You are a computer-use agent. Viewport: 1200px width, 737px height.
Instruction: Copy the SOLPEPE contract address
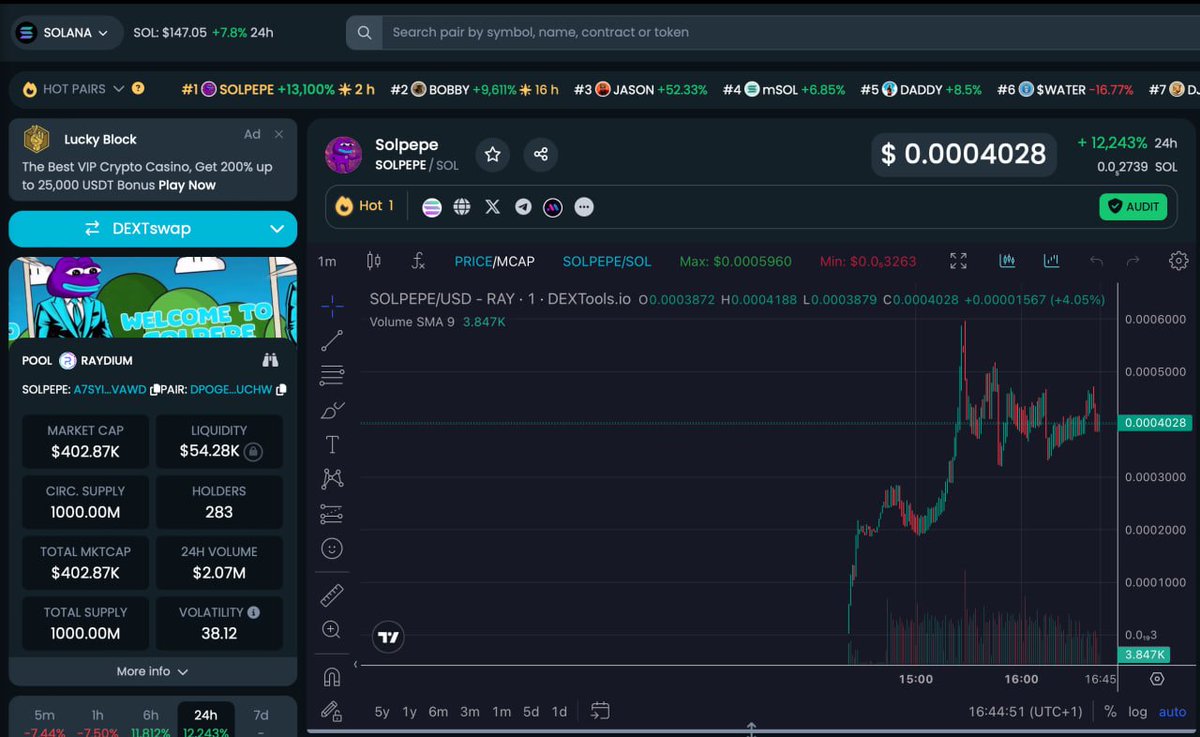click(x=154, y=389)
